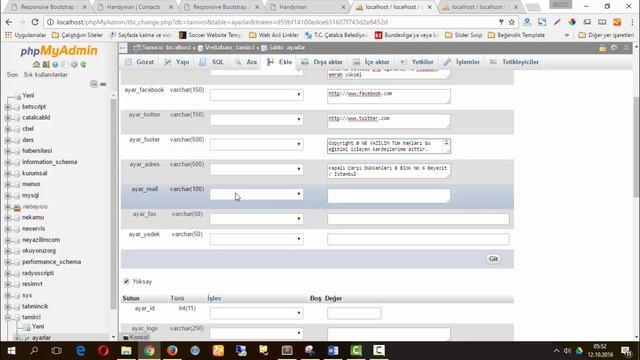Switch to the Yetkiler tab
This screenshot has width=640, height=360.
pyautogui.click(x=417, y=62)
